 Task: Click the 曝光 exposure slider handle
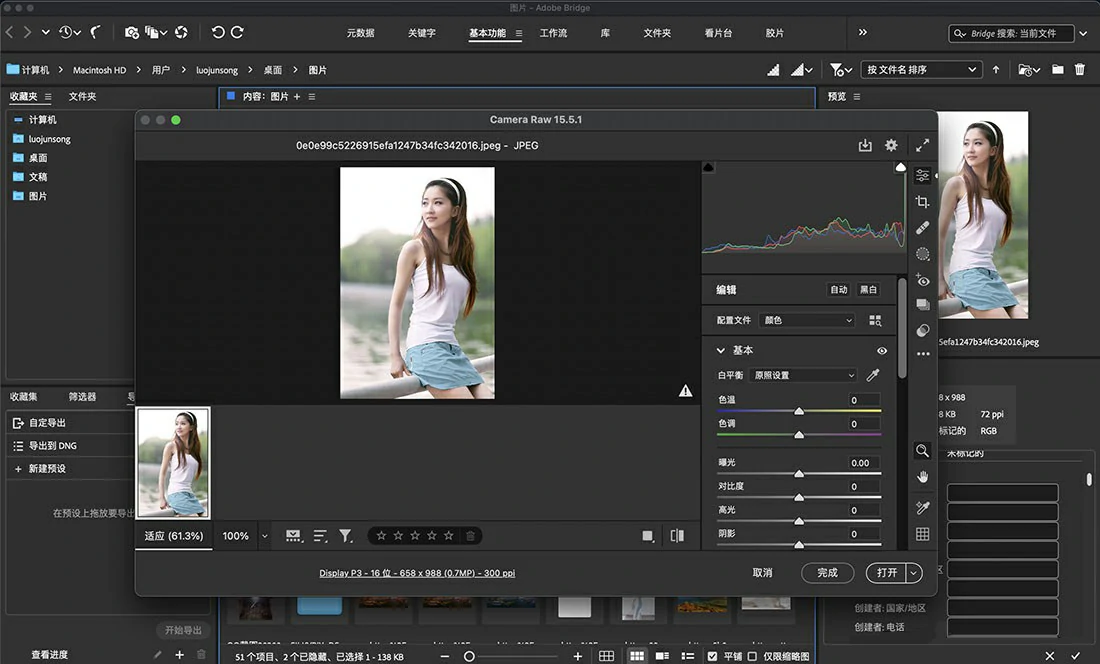[799, 474]
